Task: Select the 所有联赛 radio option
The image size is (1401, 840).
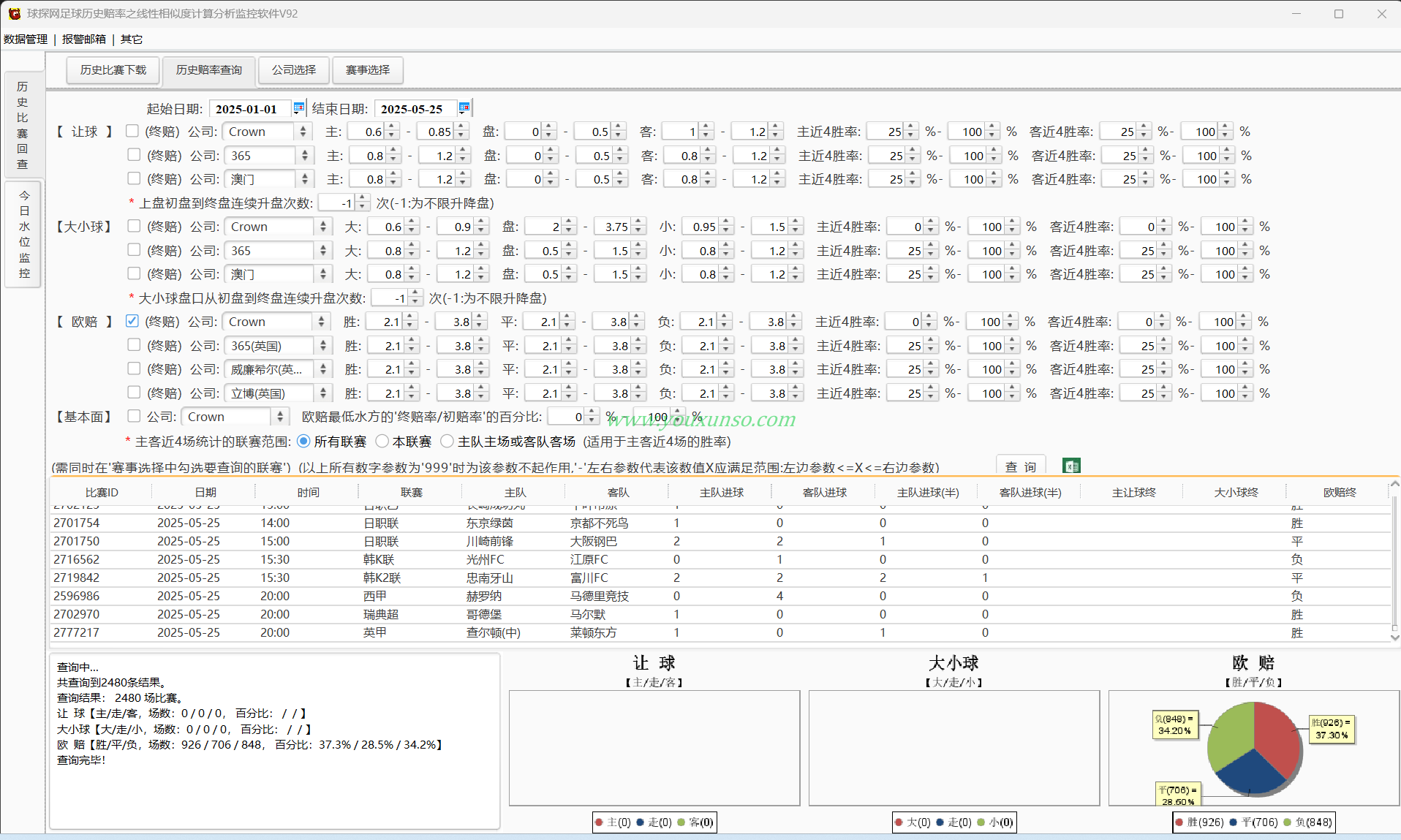Action: 303,441
